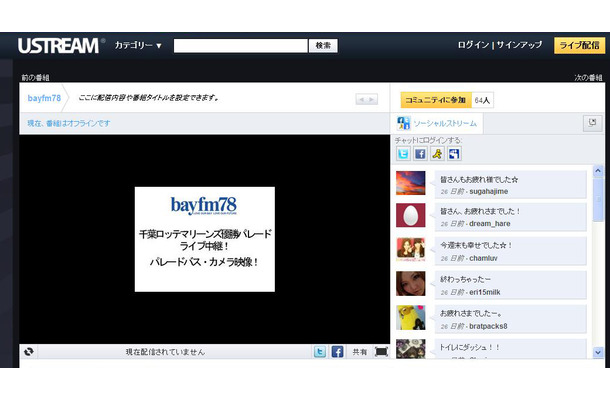The width and height of the screenshot is (610, 400).
Task: Log in to chat with MySpace icon
Action: pos(454,154)
